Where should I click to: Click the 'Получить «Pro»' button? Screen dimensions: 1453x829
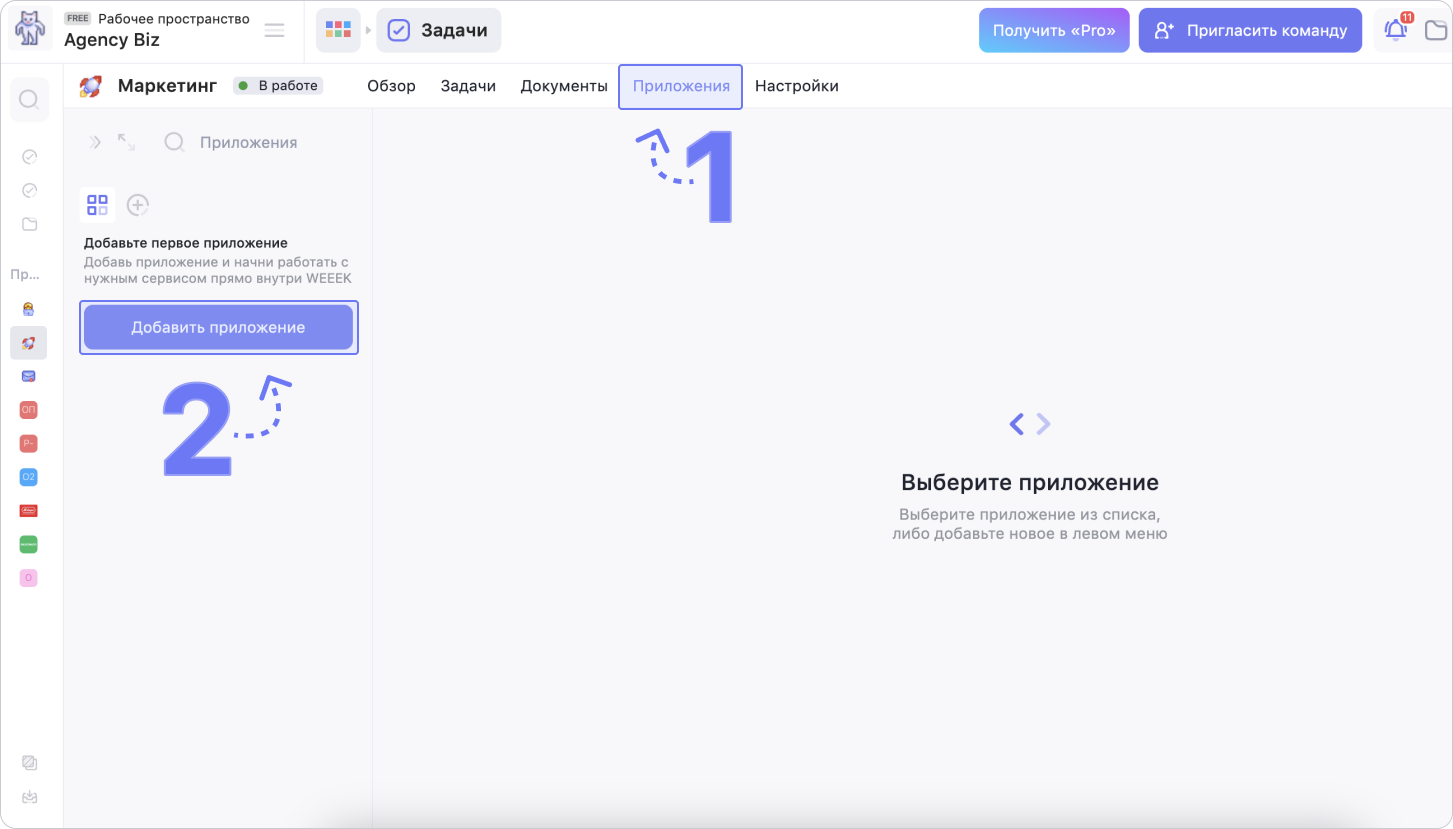coord(1054,30)
